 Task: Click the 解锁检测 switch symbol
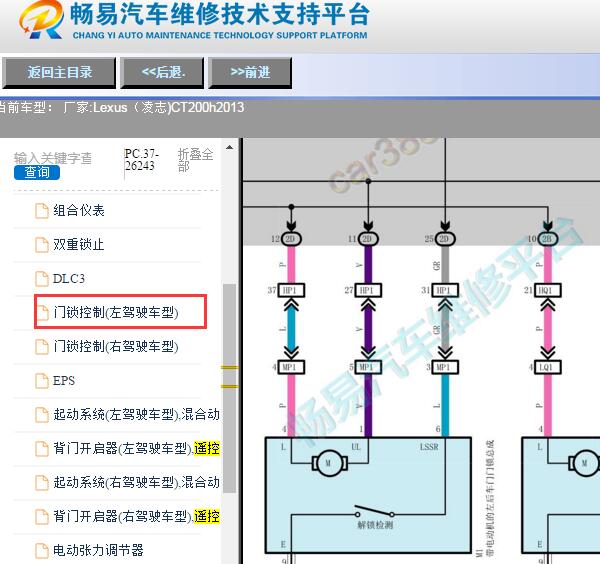tap(375, 512)
